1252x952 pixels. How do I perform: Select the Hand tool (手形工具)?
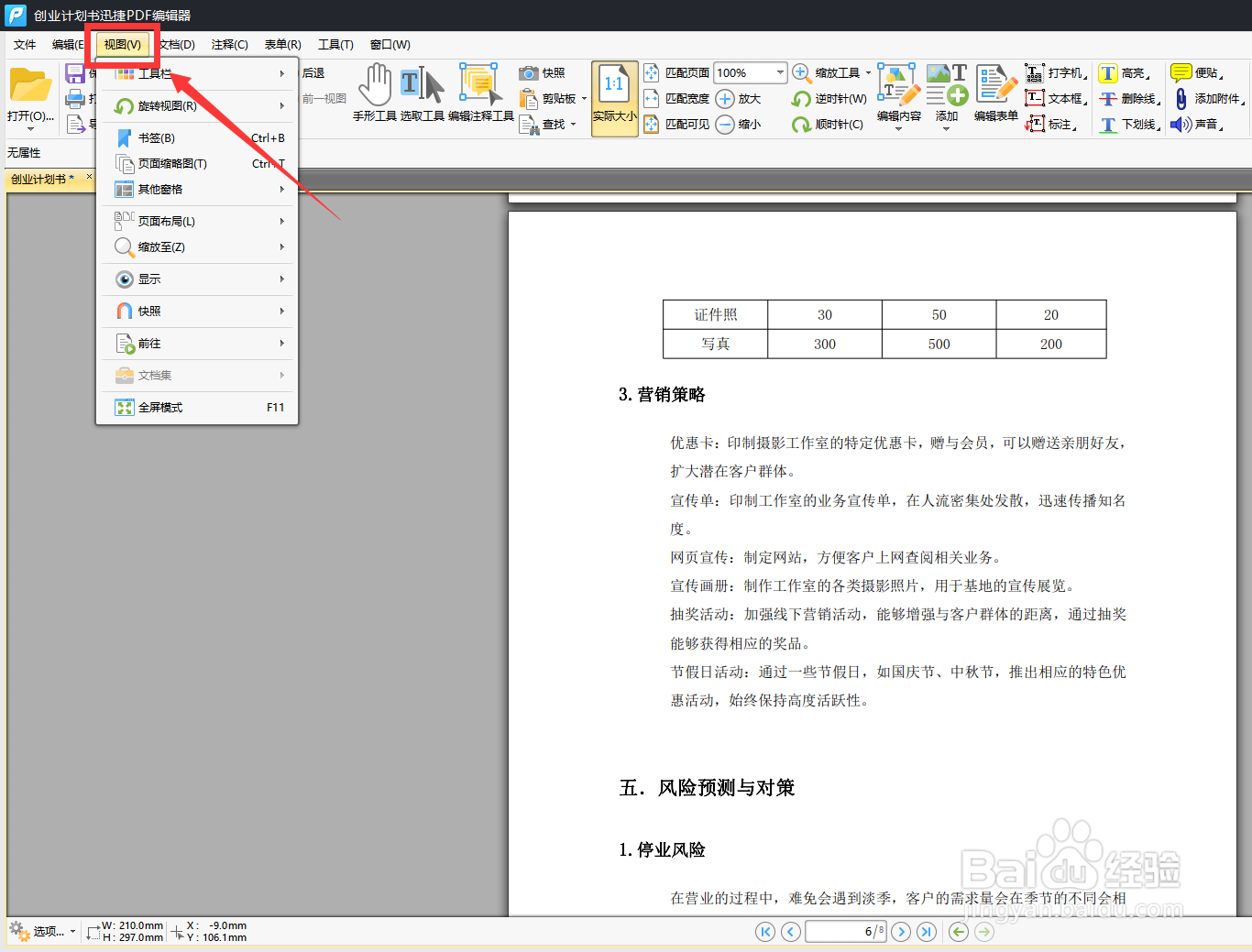click(375, 92)
